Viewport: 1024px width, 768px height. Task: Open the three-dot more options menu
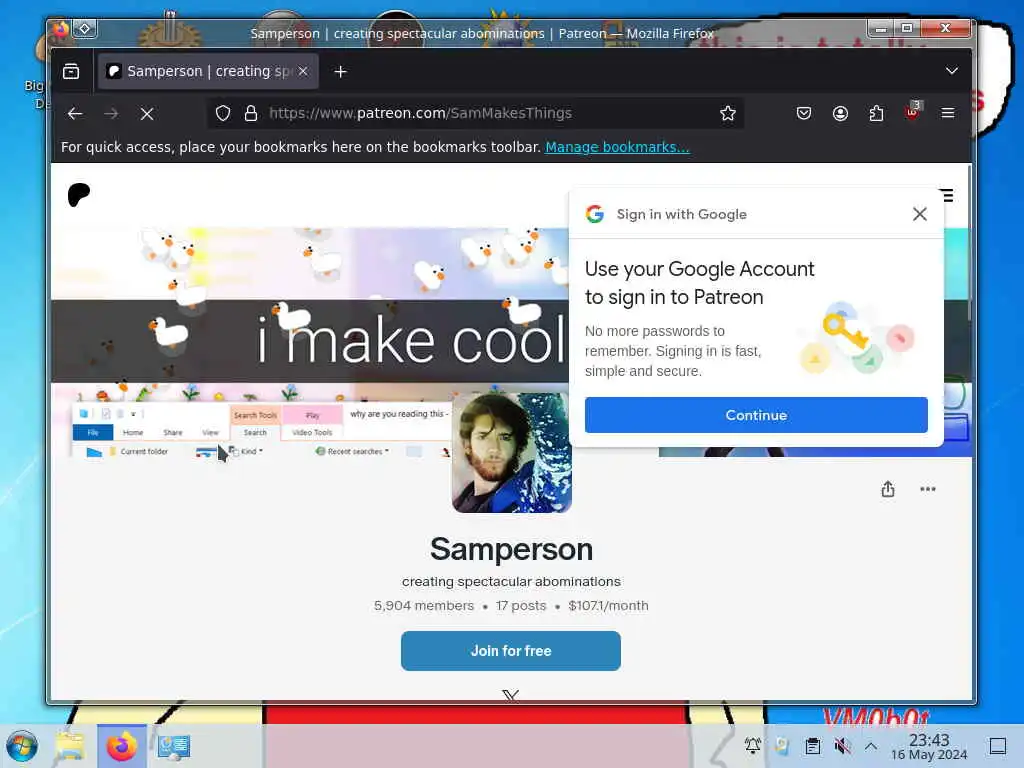click(927, 489)
